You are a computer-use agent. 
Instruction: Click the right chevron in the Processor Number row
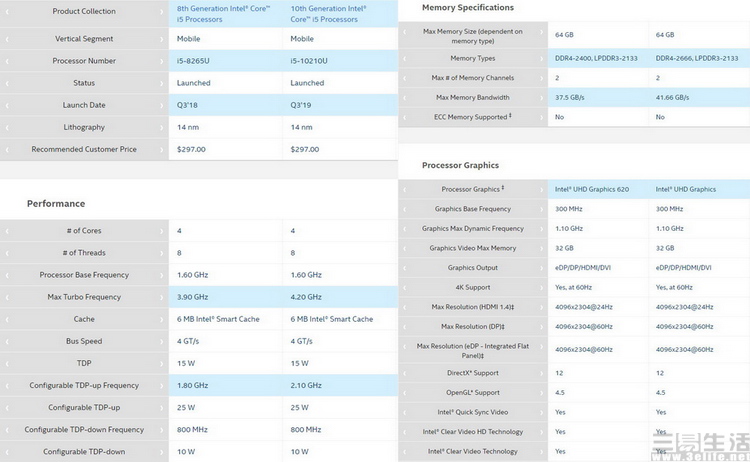click(x=161, y=61)
